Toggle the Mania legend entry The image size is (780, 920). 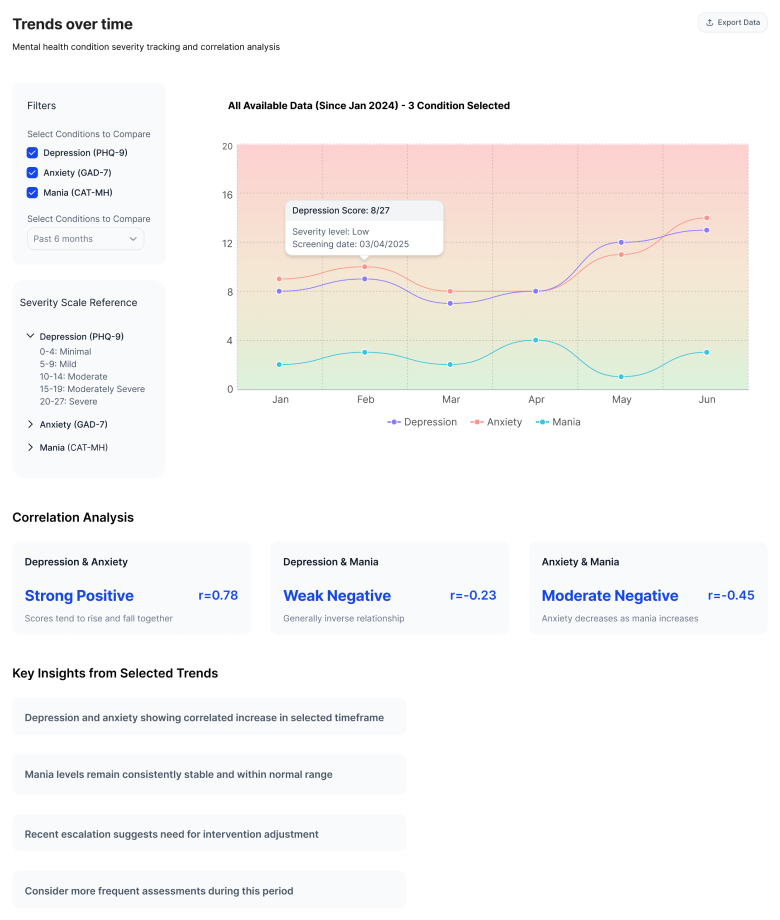(558, 422)
